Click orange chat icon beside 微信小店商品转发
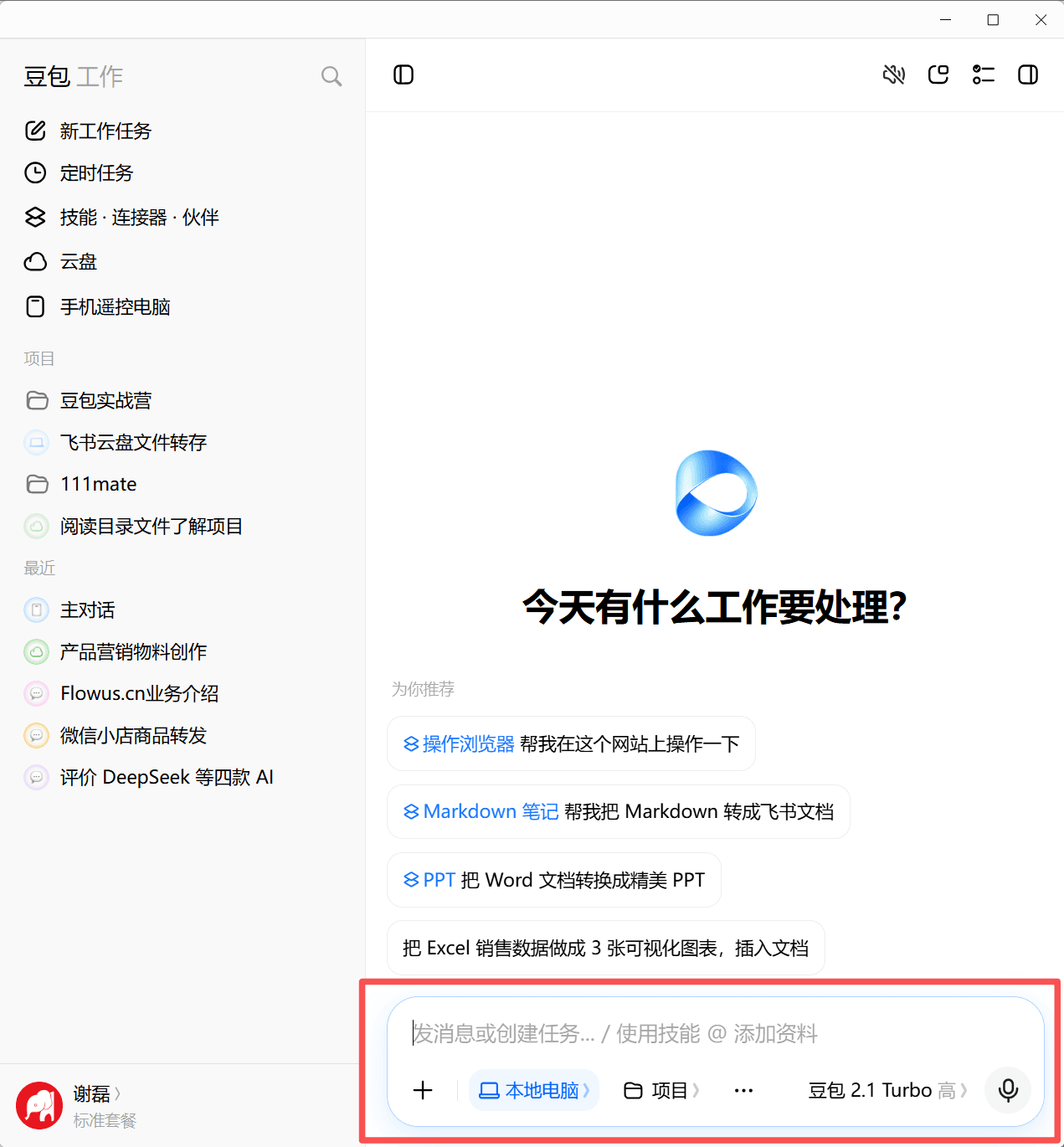This screenshot has height=1147, width=1064. pos(36,735)
